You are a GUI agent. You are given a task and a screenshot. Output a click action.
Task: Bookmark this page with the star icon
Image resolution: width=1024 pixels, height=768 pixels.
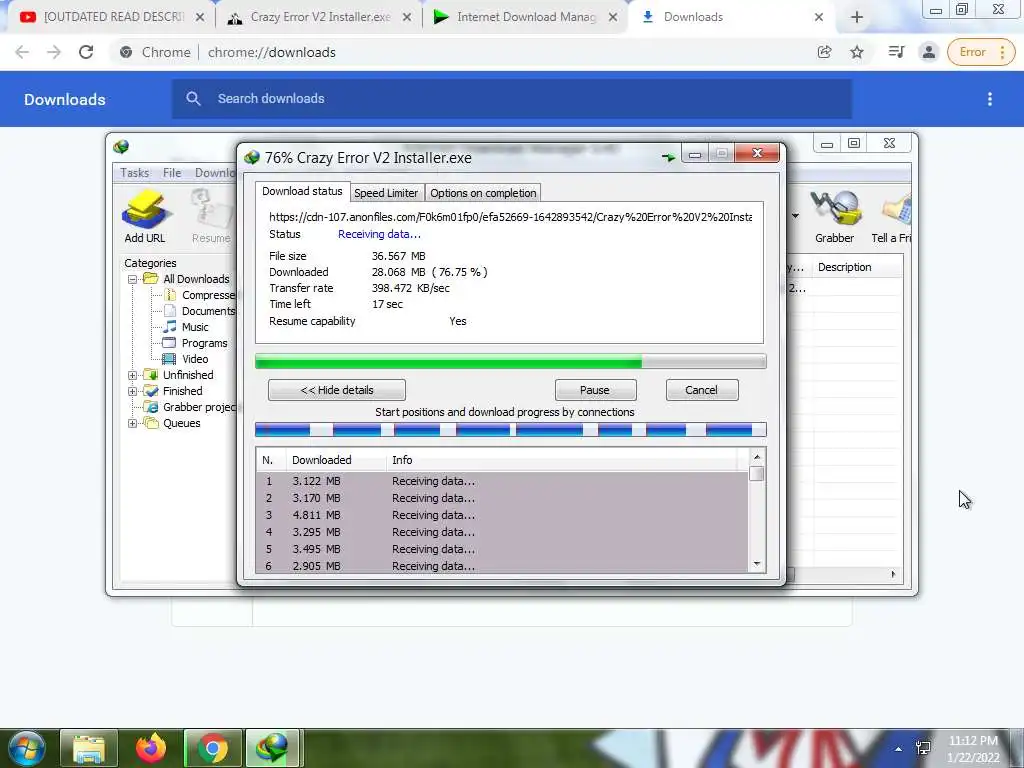click(x=857, y=52)
